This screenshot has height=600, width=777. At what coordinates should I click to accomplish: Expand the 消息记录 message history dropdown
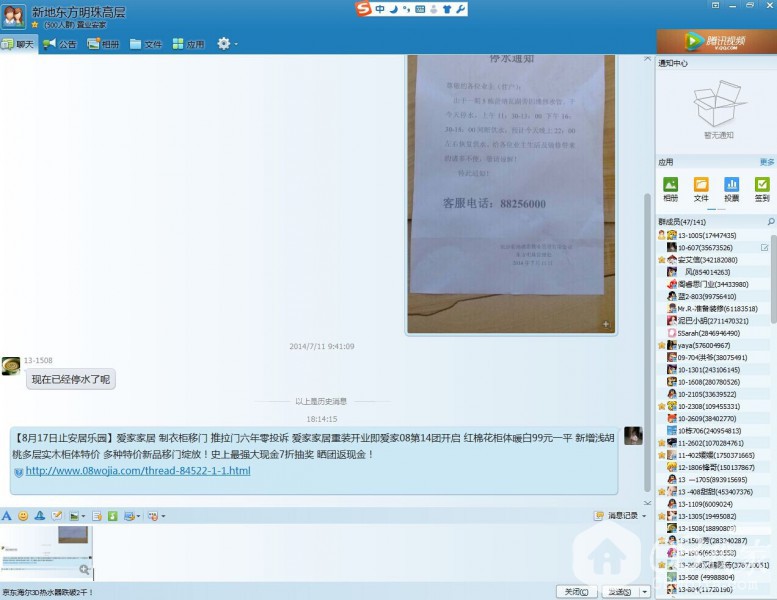[645, 516]
